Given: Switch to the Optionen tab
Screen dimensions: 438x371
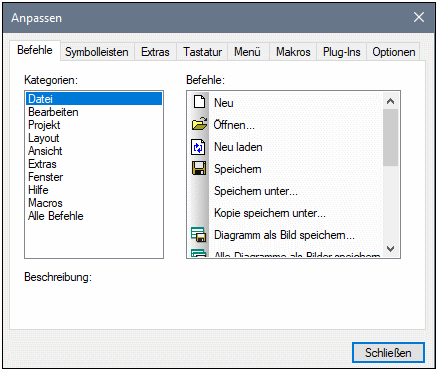Looking at the screenshot, I should 394,52.
